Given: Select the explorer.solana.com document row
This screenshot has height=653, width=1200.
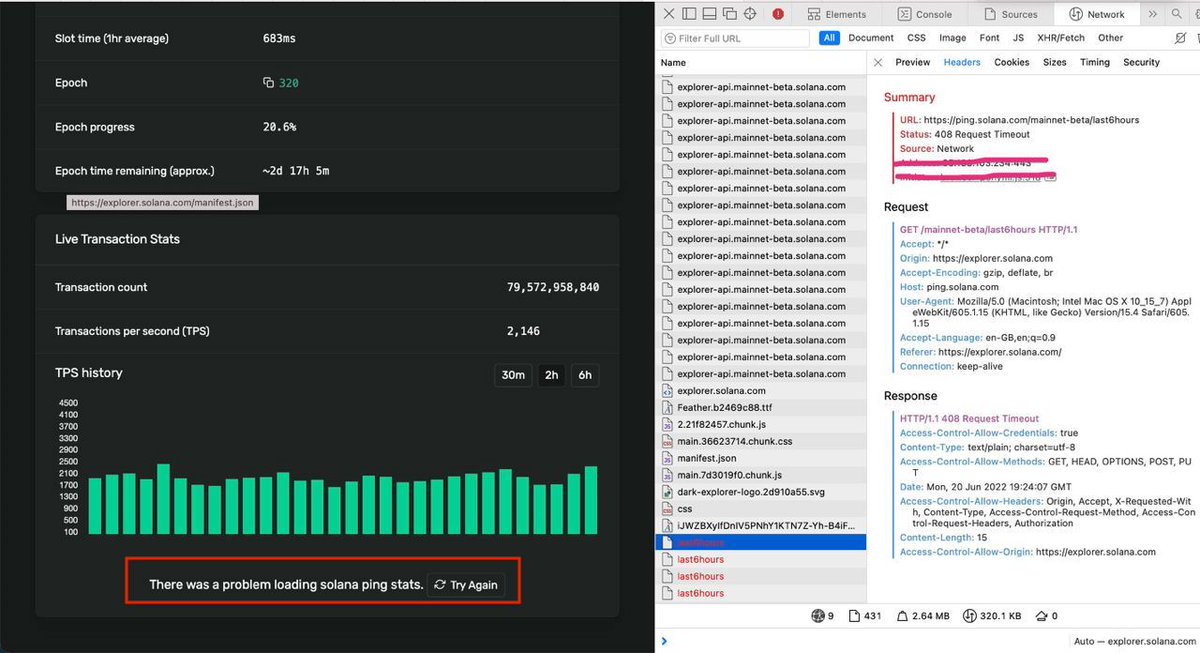Looking at the screenshot, I should pyautogui.click(x=761, y=391).
